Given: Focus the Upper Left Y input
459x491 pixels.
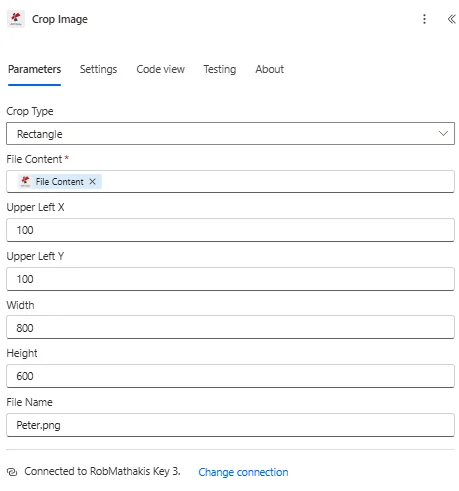Looking at the screenshot, I should click(230, 279).
